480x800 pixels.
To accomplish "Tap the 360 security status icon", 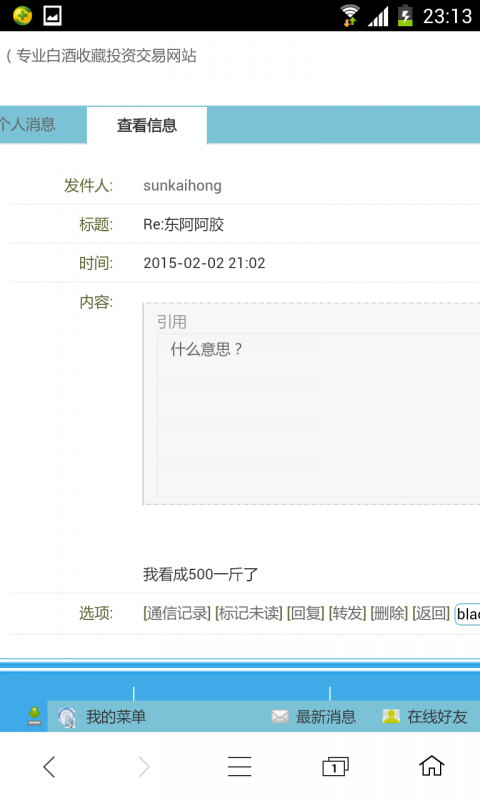I will click(22, 15).
